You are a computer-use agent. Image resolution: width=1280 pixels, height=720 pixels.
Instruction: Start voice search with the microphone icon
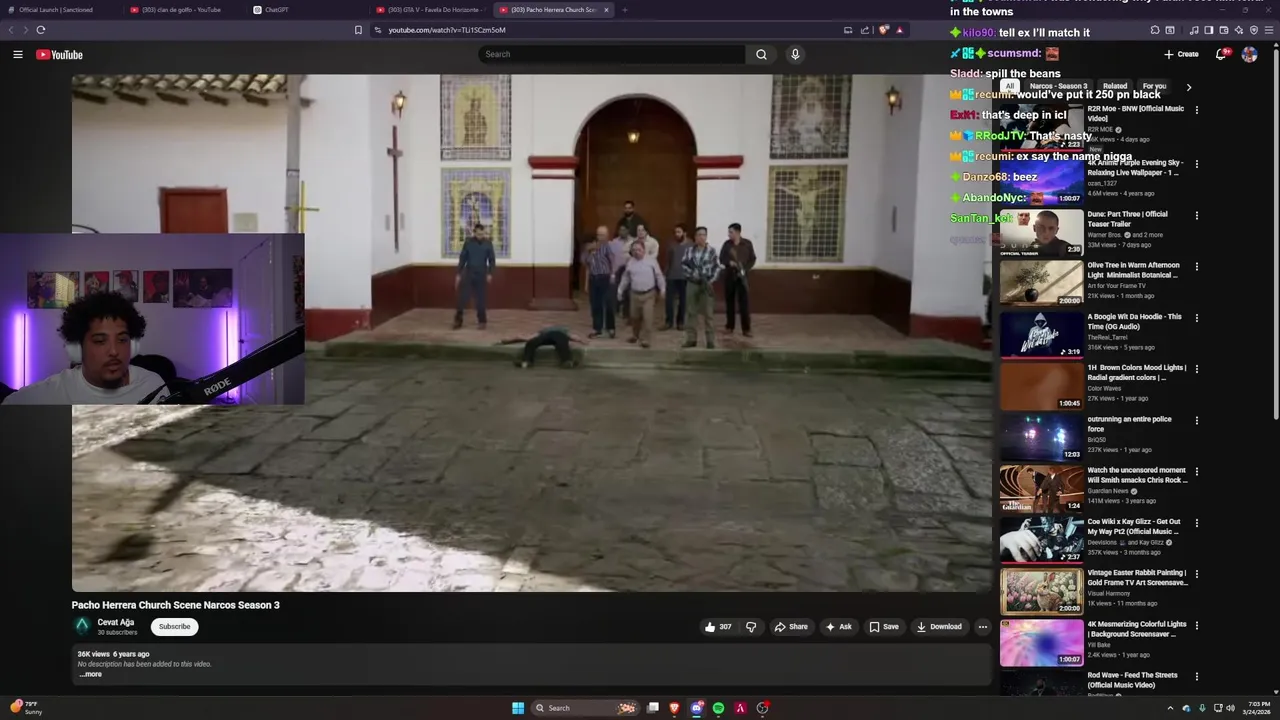(x=795, y=54)
